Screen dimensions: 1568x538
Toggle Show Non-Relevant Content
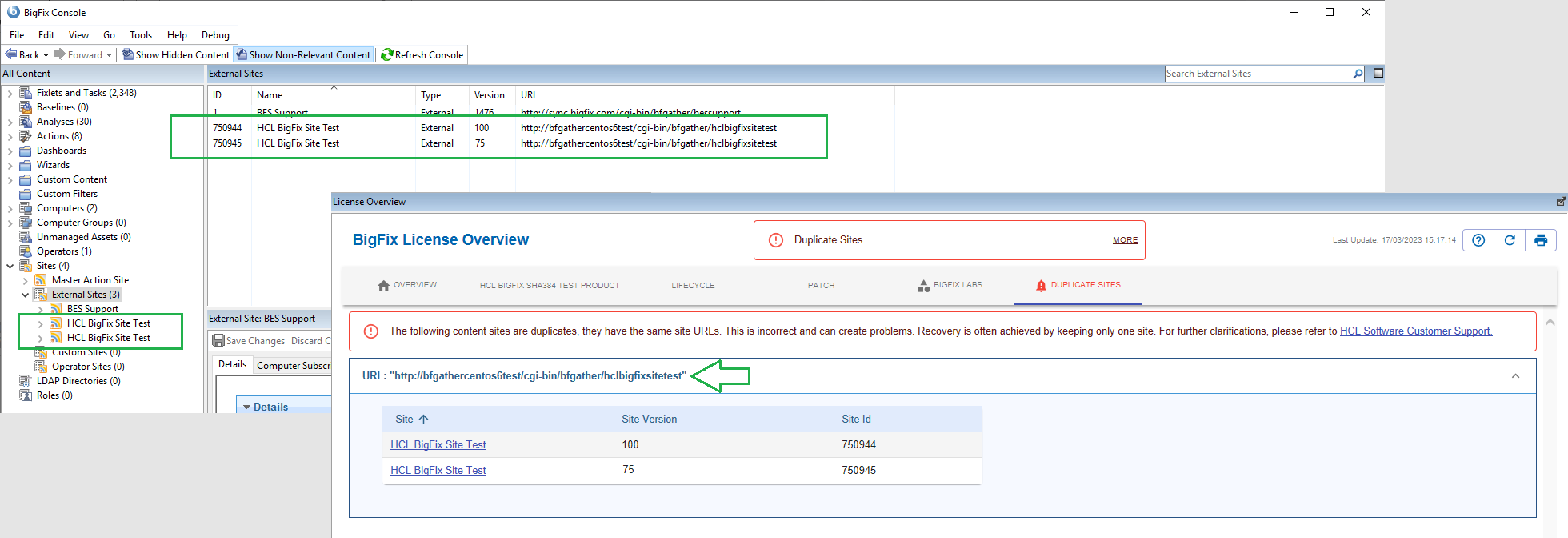point(303,54)
